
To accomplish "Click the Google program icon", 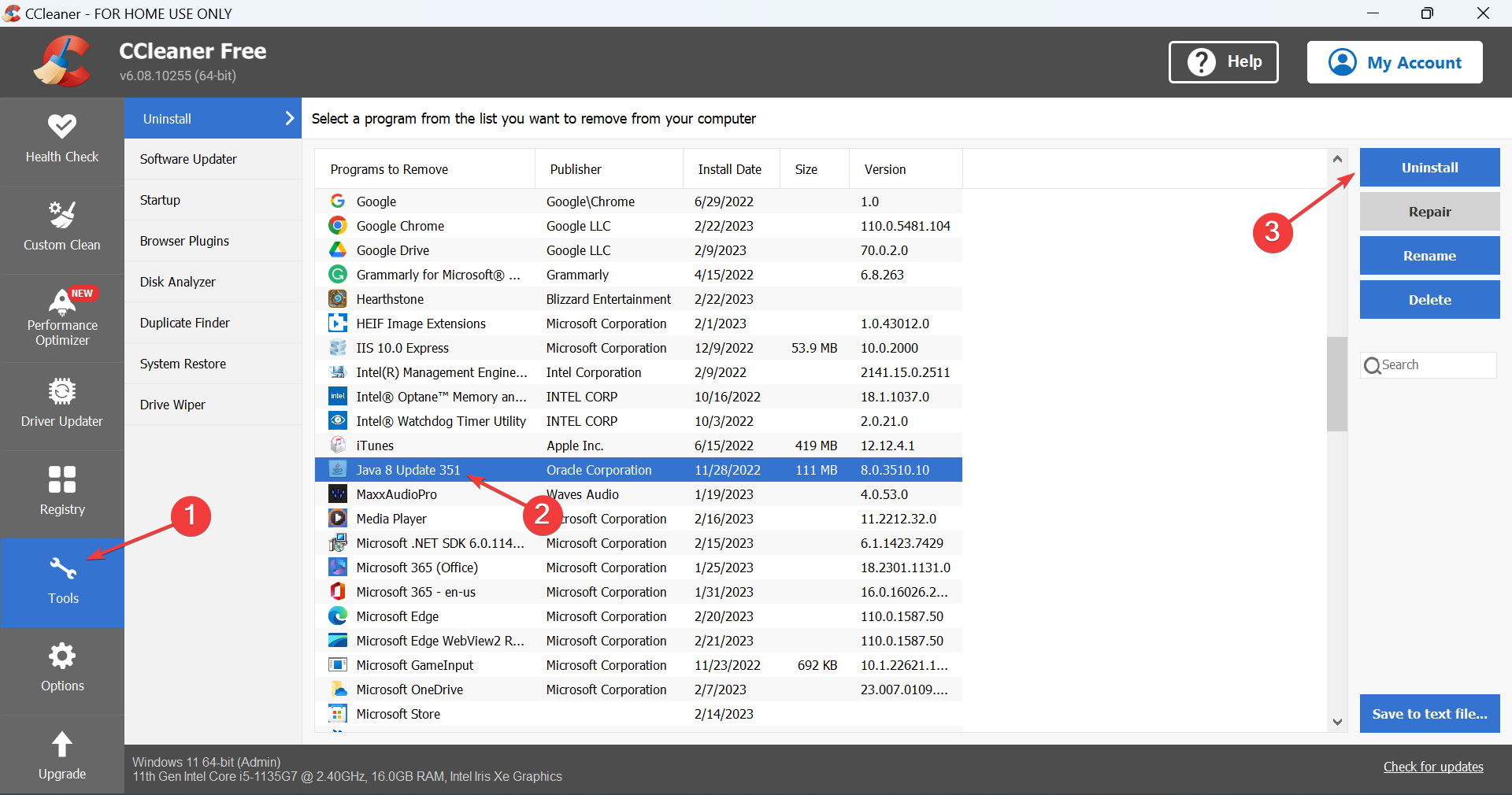I will [338, 202].
